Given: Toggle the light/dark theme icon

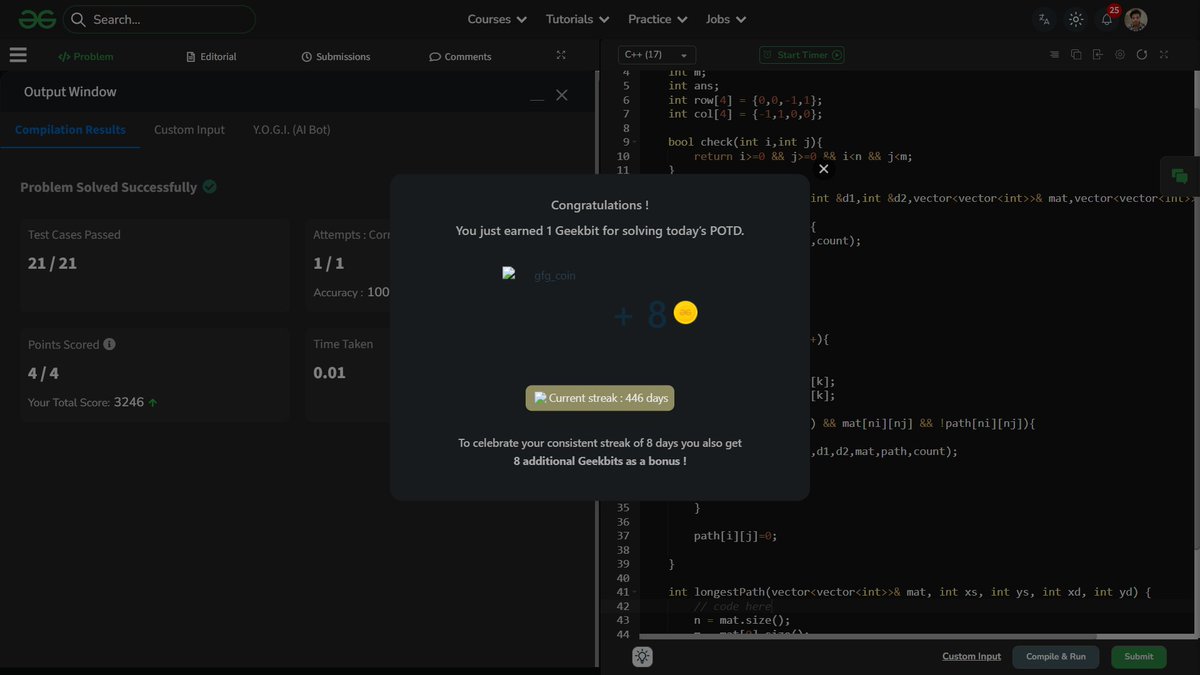Looking at the screenshot, I should click(x=1076, y=19).
